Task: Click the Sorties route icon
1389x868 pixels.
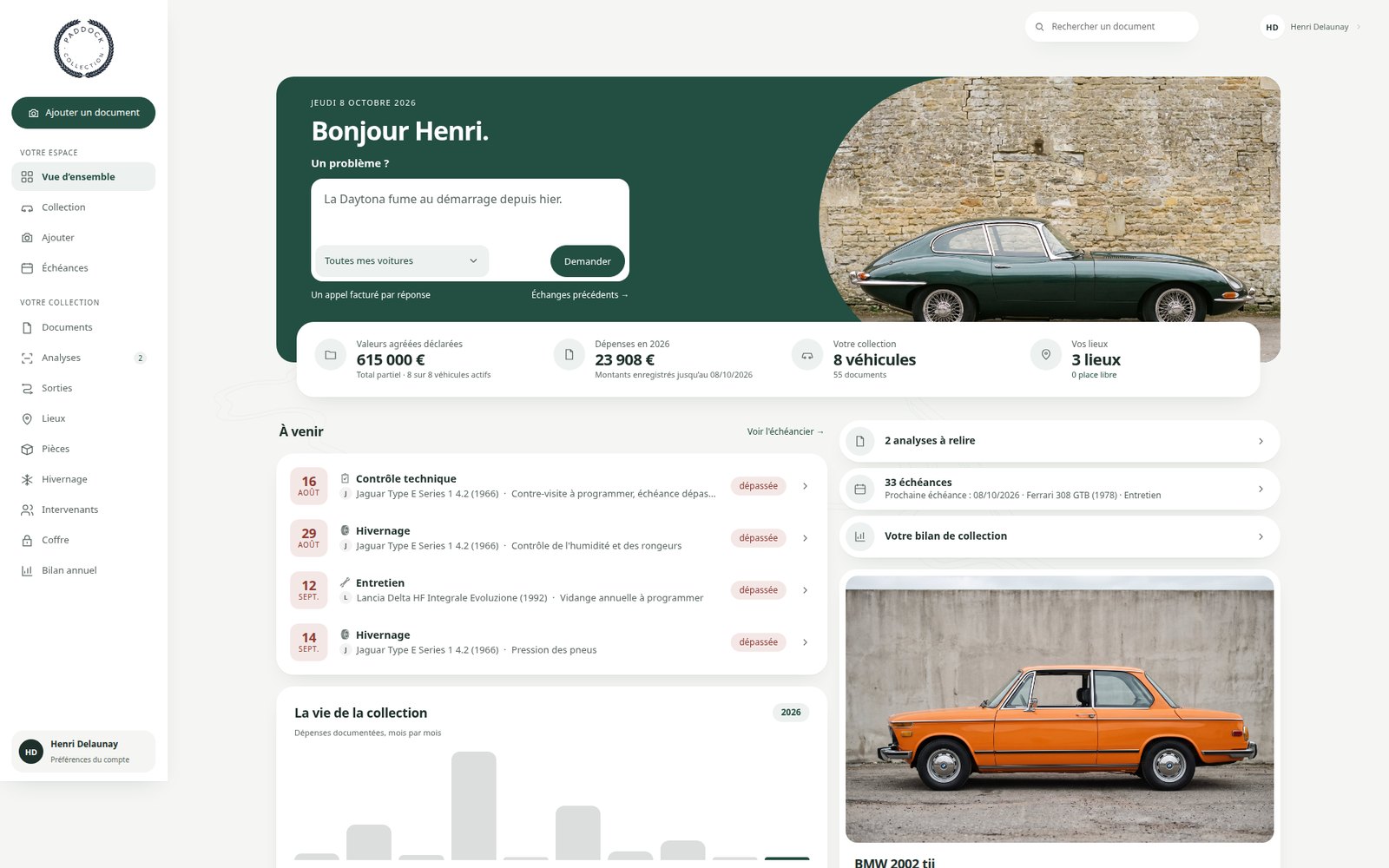Action: coord(27,388)
